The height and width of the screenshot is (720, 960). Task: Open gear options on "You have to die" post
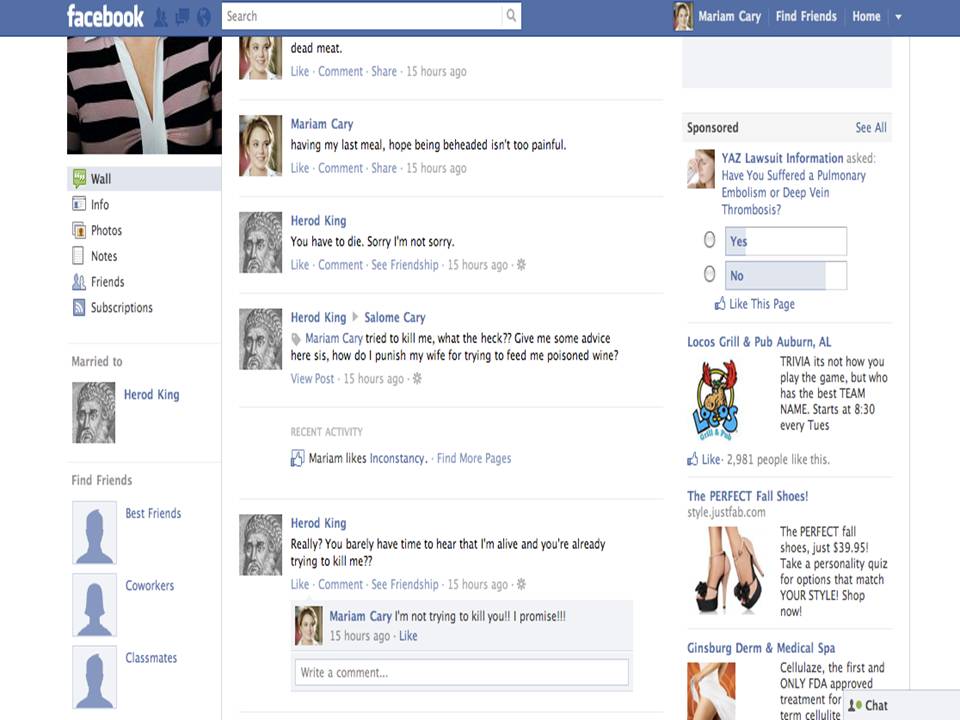coord(521,264)
